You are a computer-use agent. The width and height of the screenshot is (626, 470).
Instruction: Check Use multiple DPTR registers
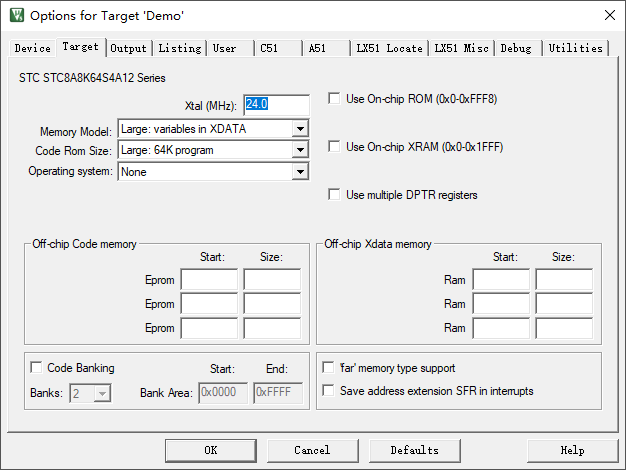[x=335, y=195]
